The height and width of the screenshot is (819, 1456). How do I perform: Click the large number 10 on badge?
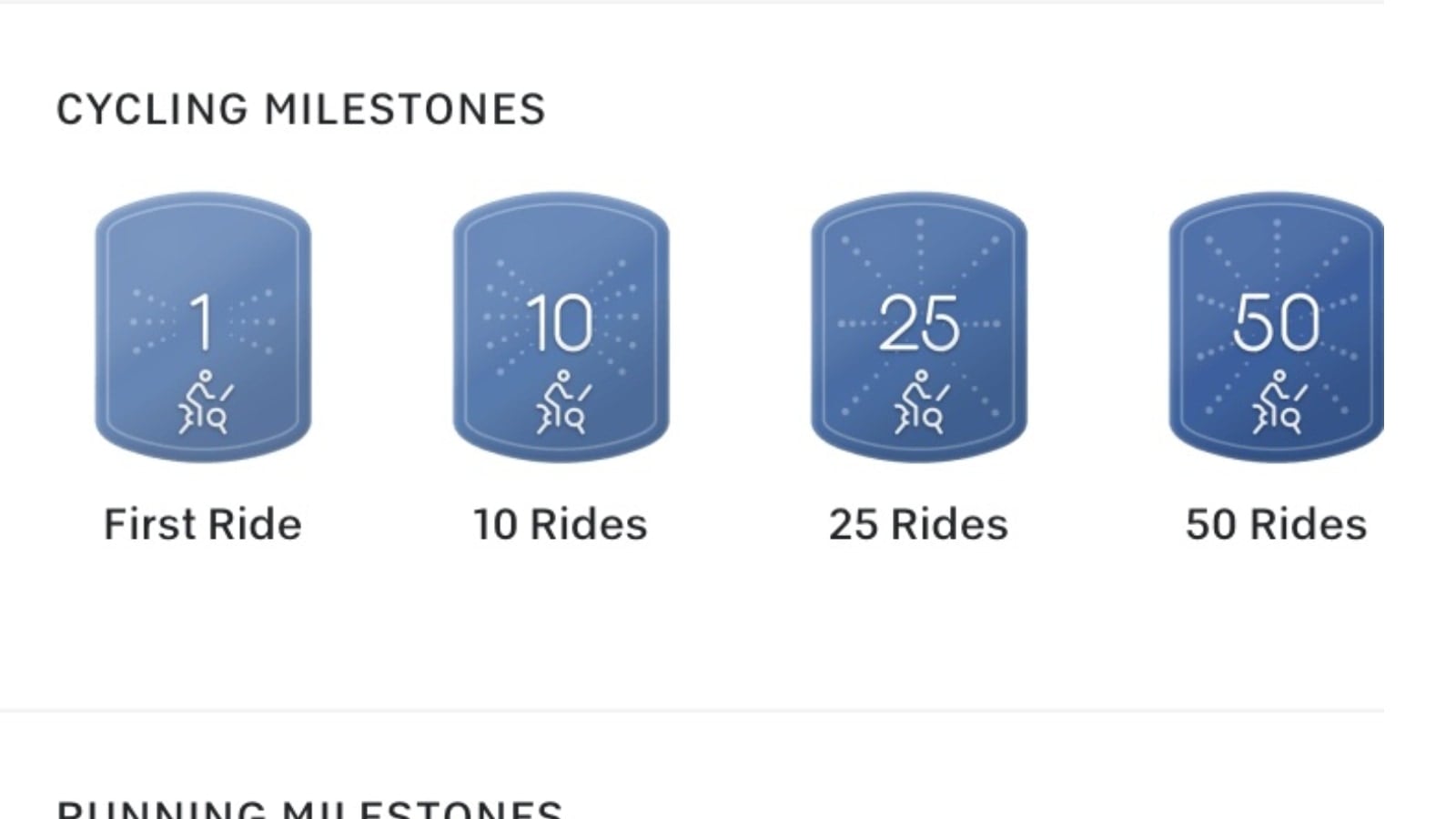560,323
